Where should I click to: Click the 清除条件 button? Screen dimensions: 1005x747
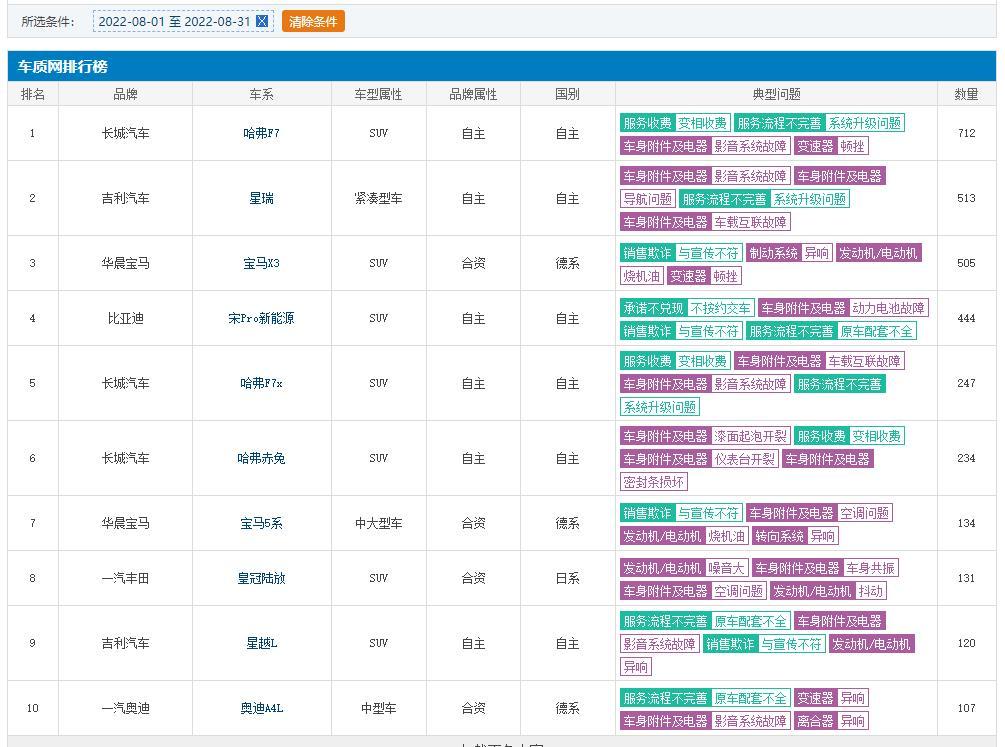click(313, 21)
